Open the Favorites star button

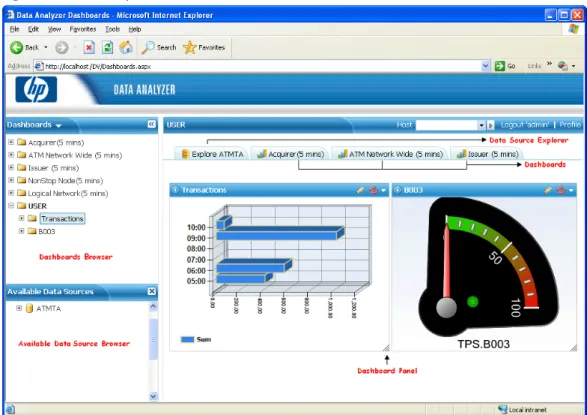tap(204, 48)
